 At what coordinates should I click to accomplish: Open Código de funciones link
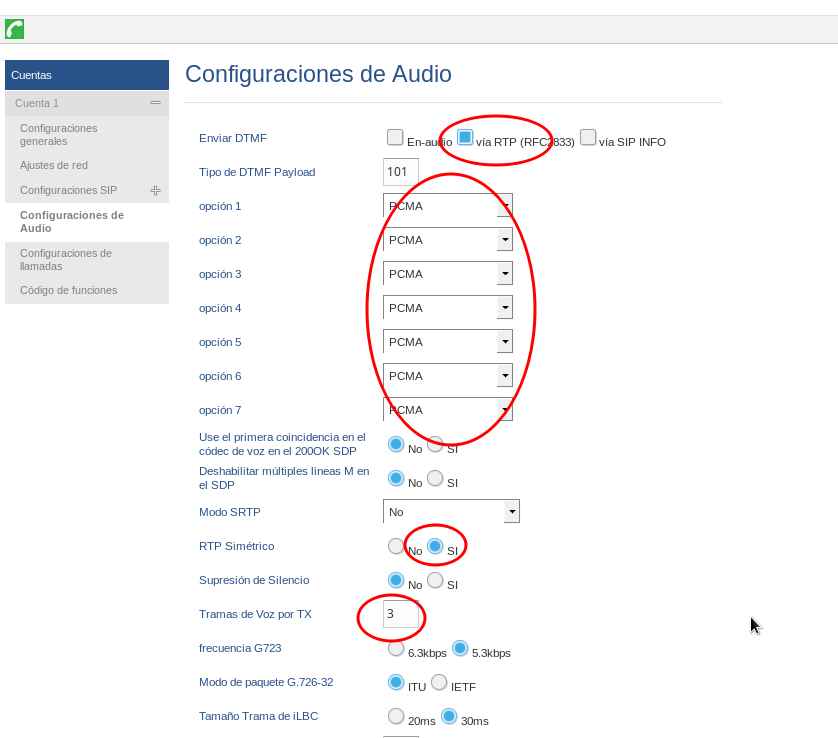tap(68, 290)
